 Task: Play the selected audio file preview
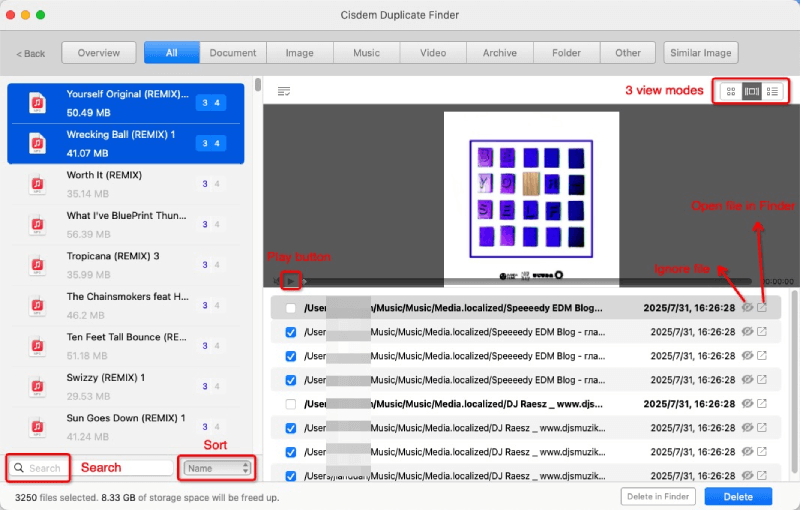coord(291,281)
